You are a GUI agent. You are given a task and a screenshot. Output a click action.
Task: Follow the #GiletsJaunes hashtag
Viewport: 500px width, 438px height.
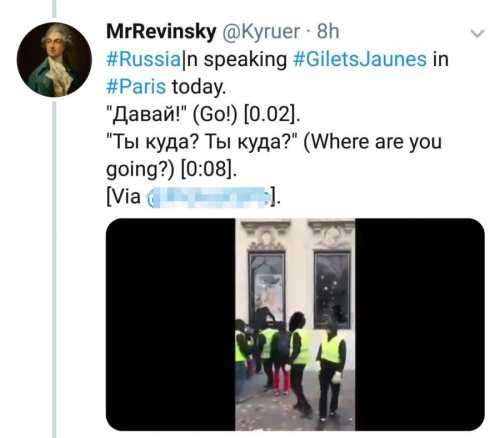coord(360,59)
